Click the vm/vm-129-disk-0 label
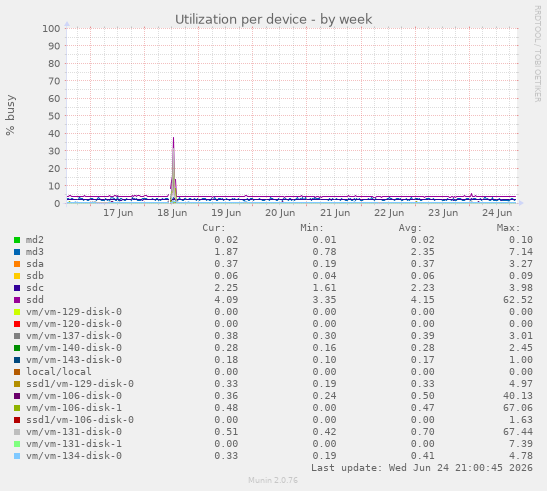Screen dimensions: 547x491 tap(74, 312)
